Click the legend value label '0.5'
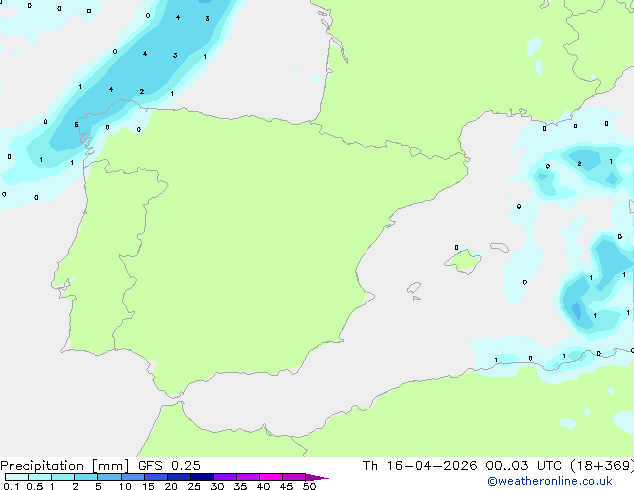The height and width of the screenshot is (490, 634). pos(35,486)
